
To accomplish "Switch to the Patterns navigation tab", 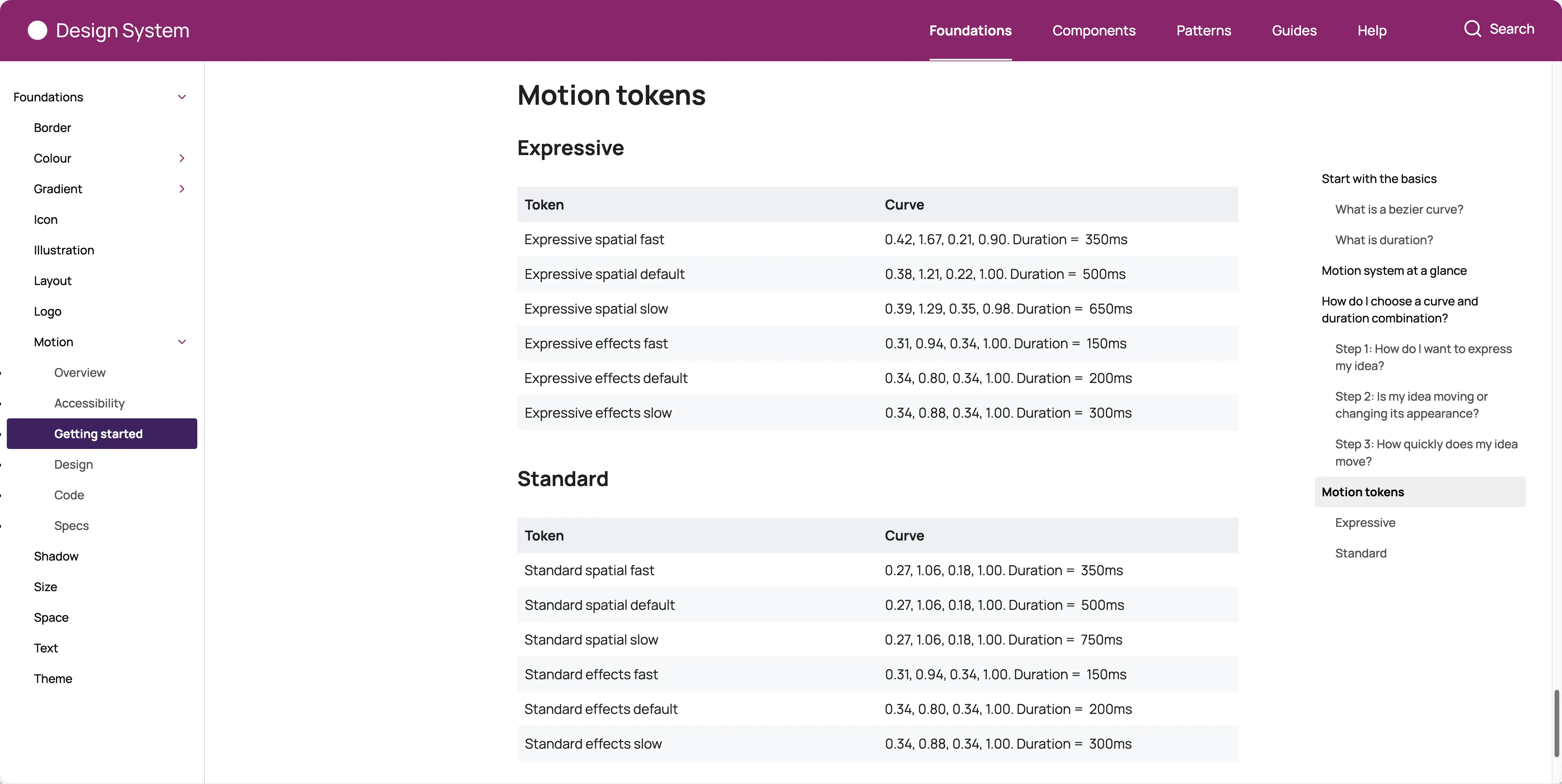I will (x=1203, y=30).
